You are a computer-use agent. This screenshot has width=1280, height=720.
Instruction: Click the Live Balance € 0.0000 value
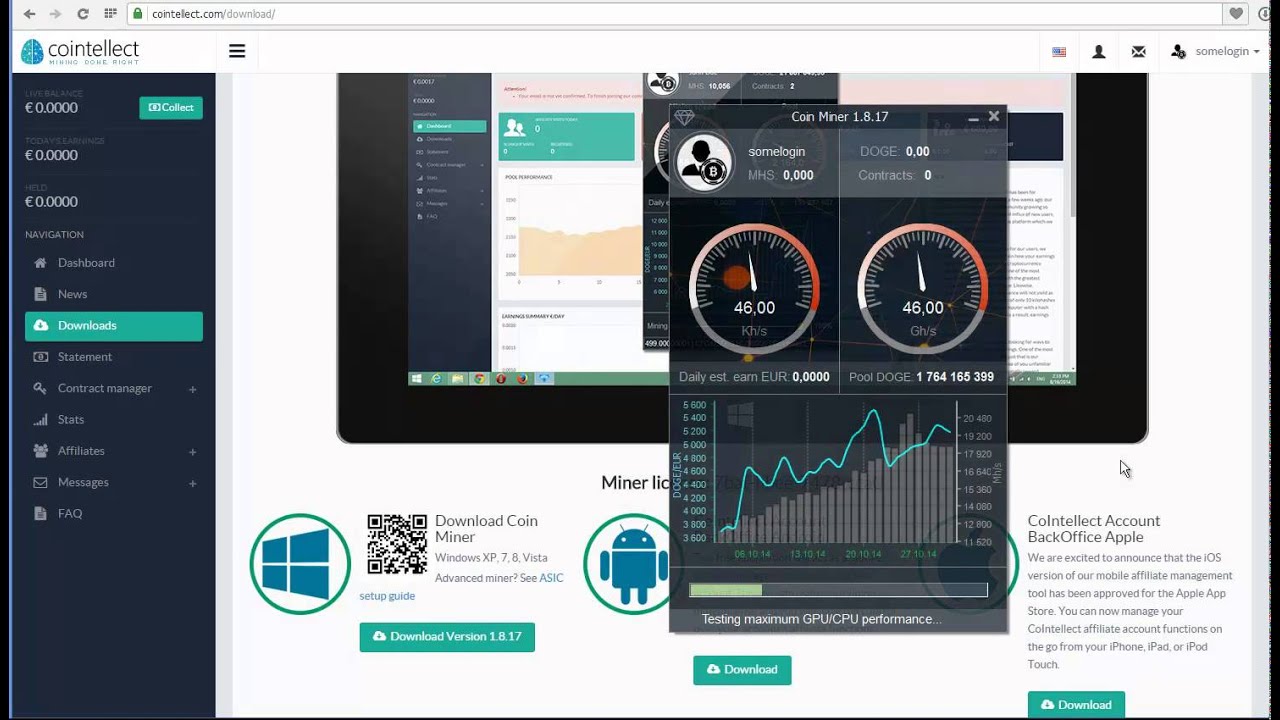click(x=51, y=108)
